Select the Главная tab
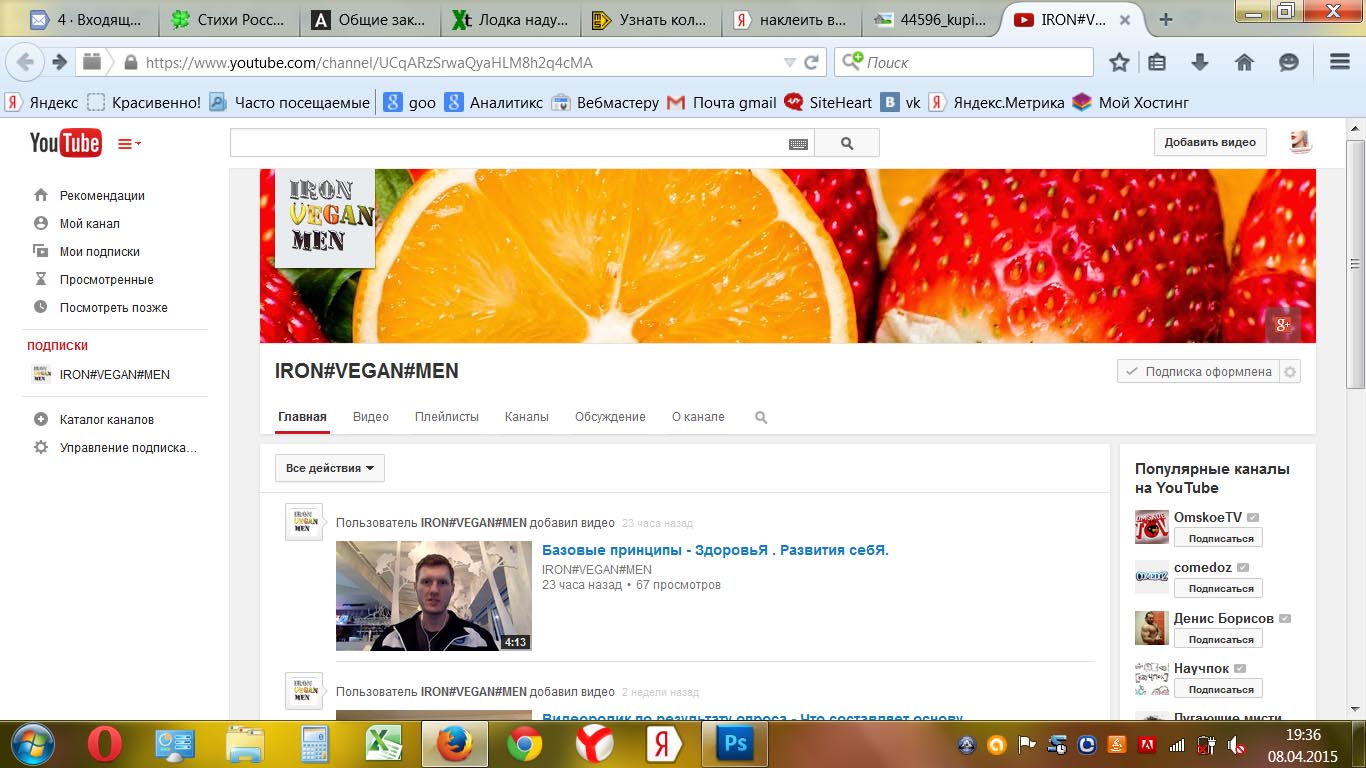This screenshot has width=1366, height=768. click(302, 417)
